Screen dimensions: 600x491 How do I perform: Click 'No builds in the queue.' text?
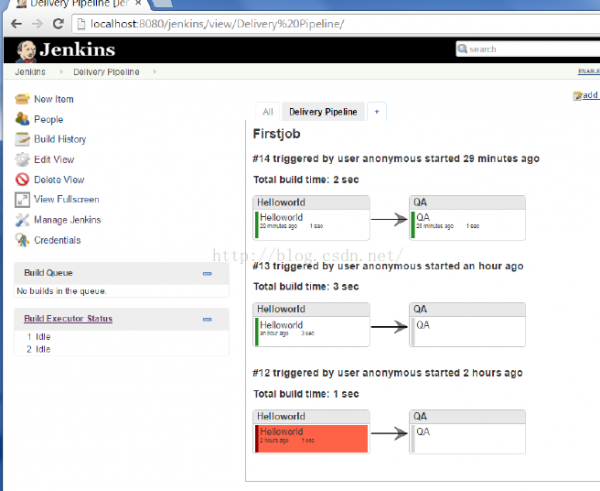[x=62, y=291]
